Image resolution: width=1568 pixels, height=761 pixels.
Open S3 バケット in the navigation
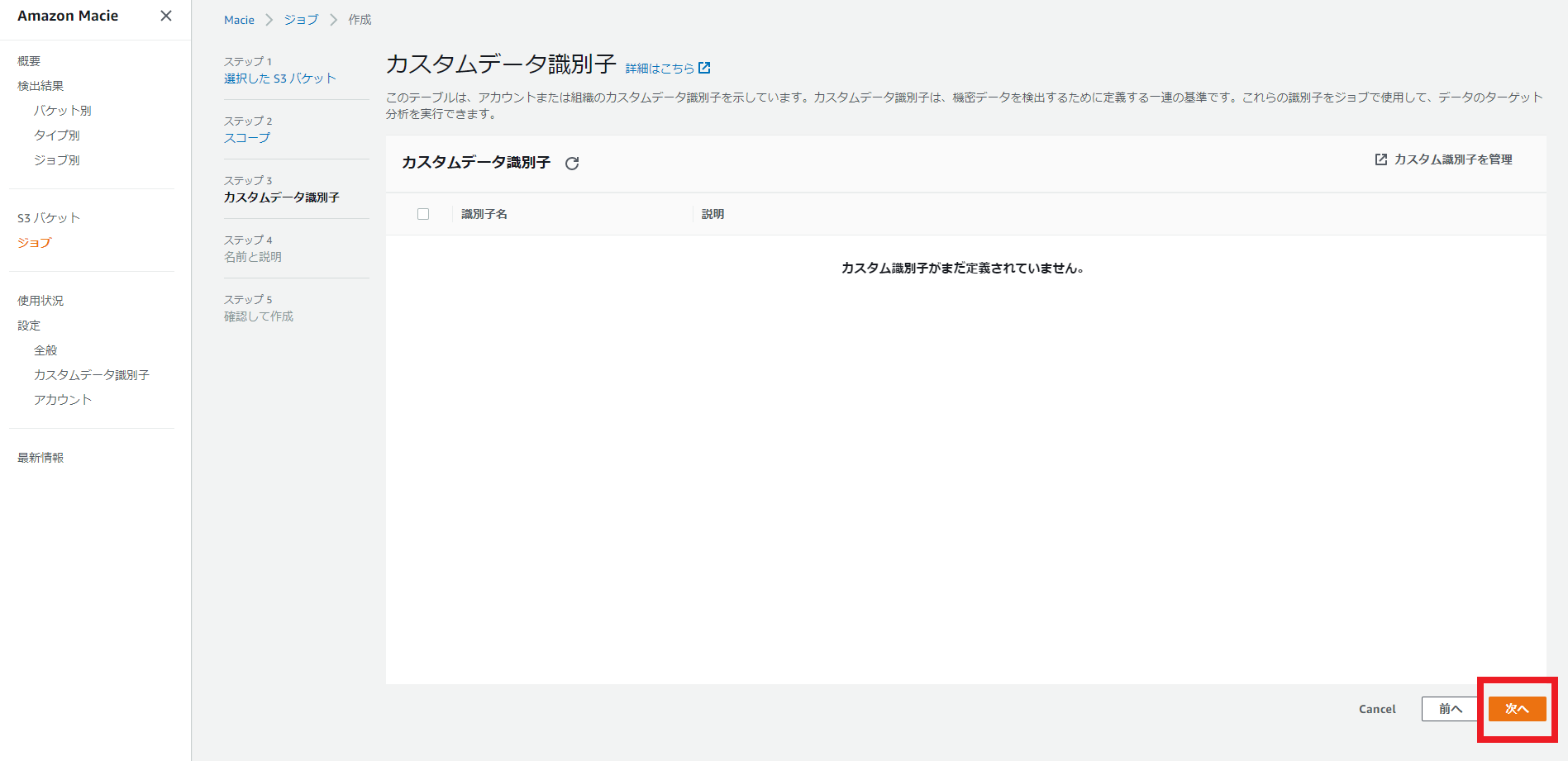(49, 218)
